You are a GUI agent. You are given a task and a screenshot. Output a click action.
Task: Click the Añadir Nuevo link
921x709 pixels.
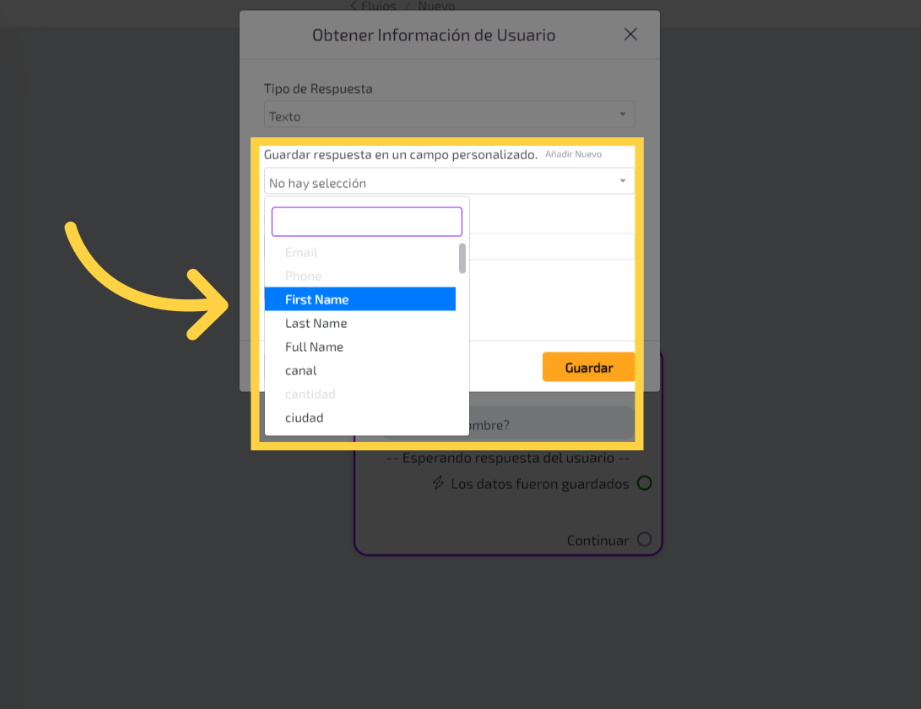pyautogui.click(x=573, y=155)
